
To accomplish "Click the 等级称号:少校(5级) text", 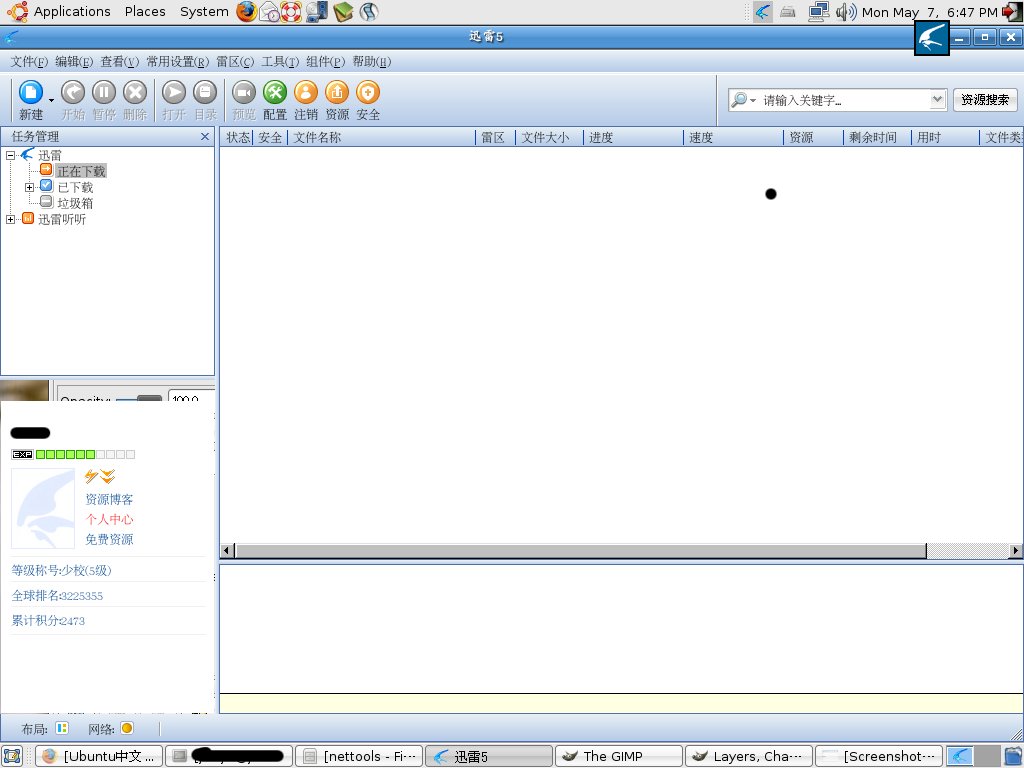I will 61,571.
